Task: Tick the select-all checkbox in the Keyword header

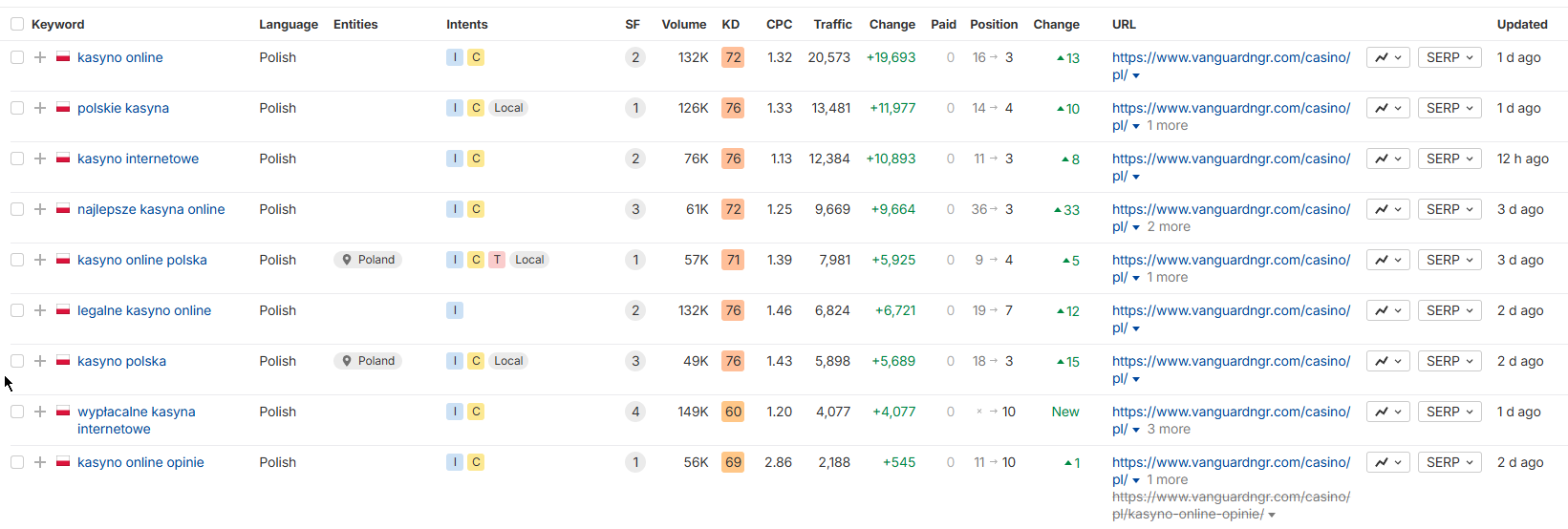Action: pos(17,24)
